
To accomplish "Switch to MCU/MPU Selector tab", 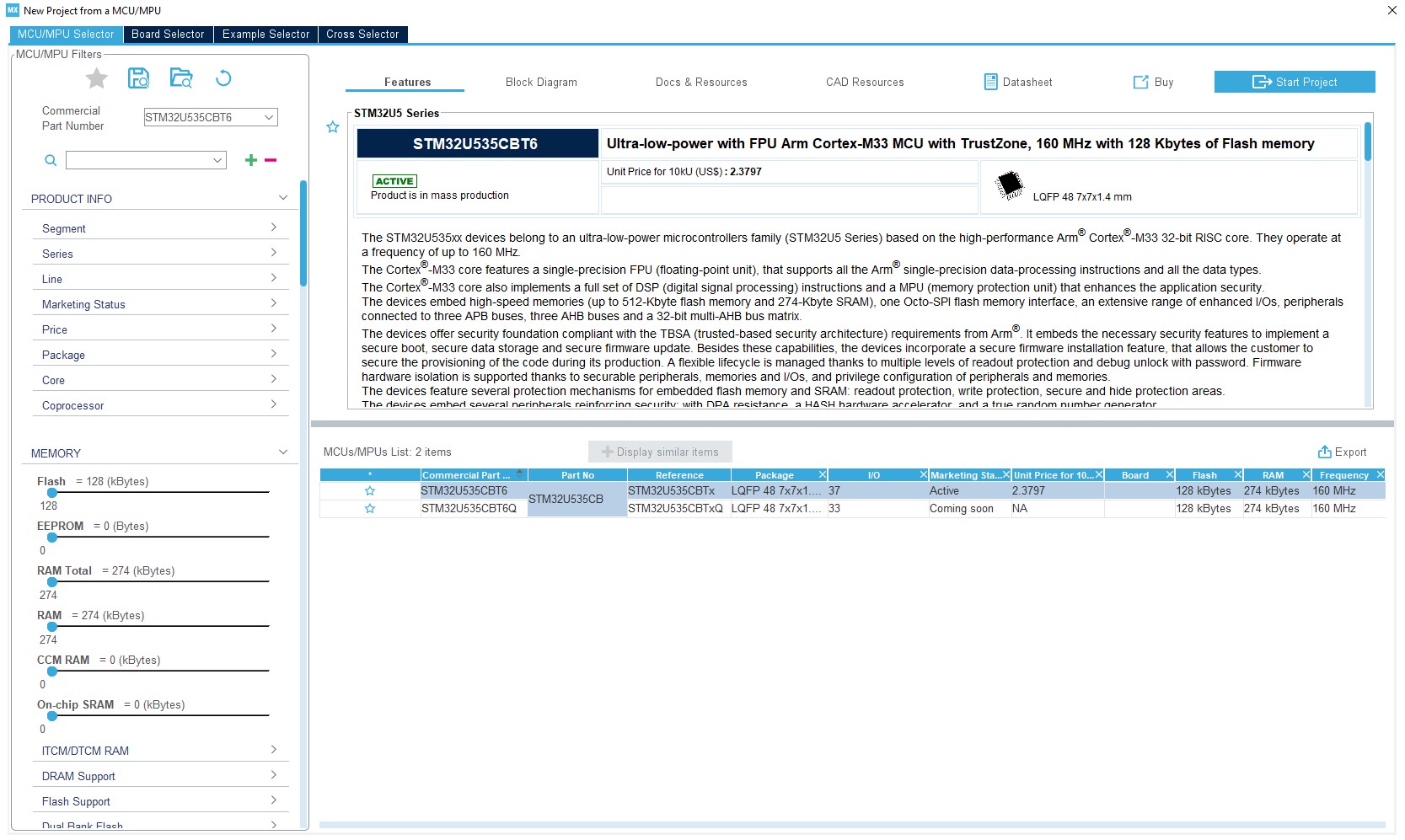I will pos(66,35).
